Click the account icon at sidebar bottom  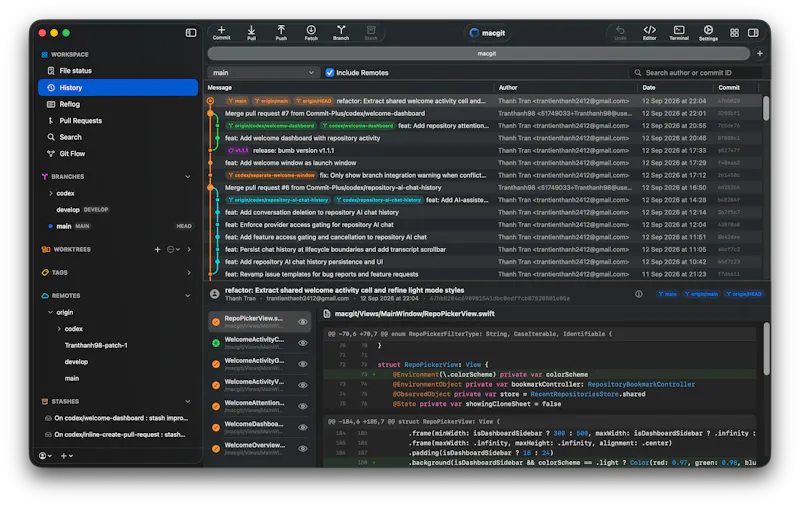[x=45, y=456]
